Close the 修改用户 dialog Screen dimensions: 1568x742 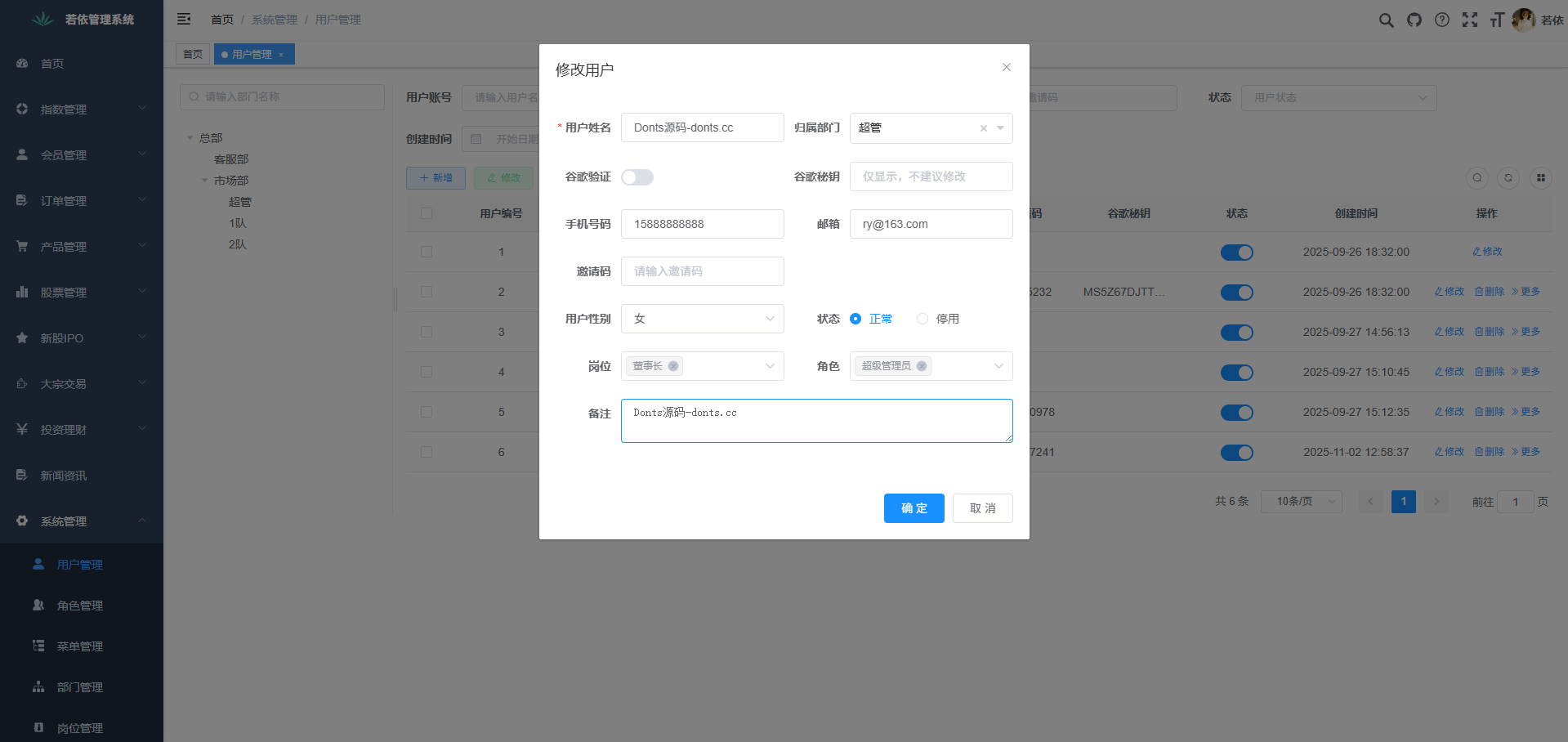(1006, 67)
